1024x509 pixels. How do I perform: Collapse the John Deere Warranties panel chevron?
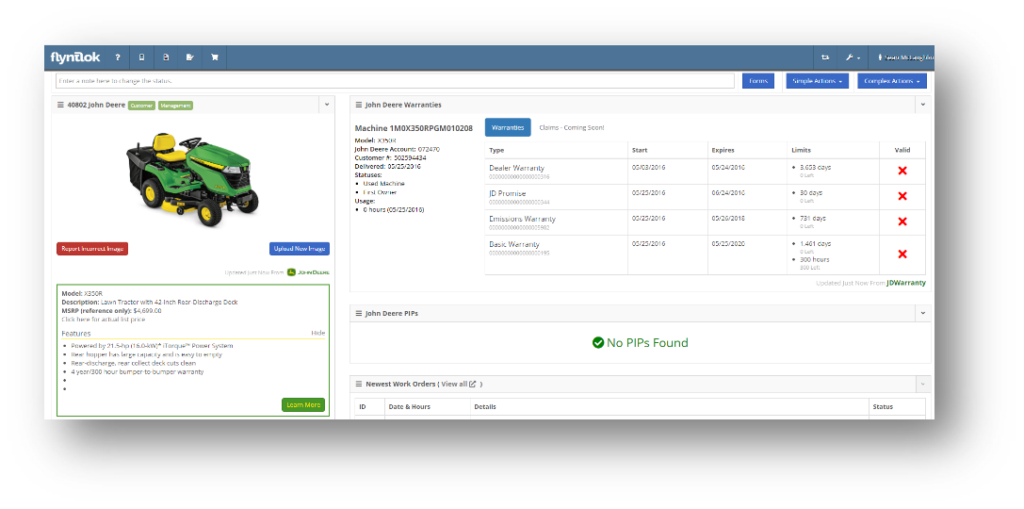(x=923, y=105)
